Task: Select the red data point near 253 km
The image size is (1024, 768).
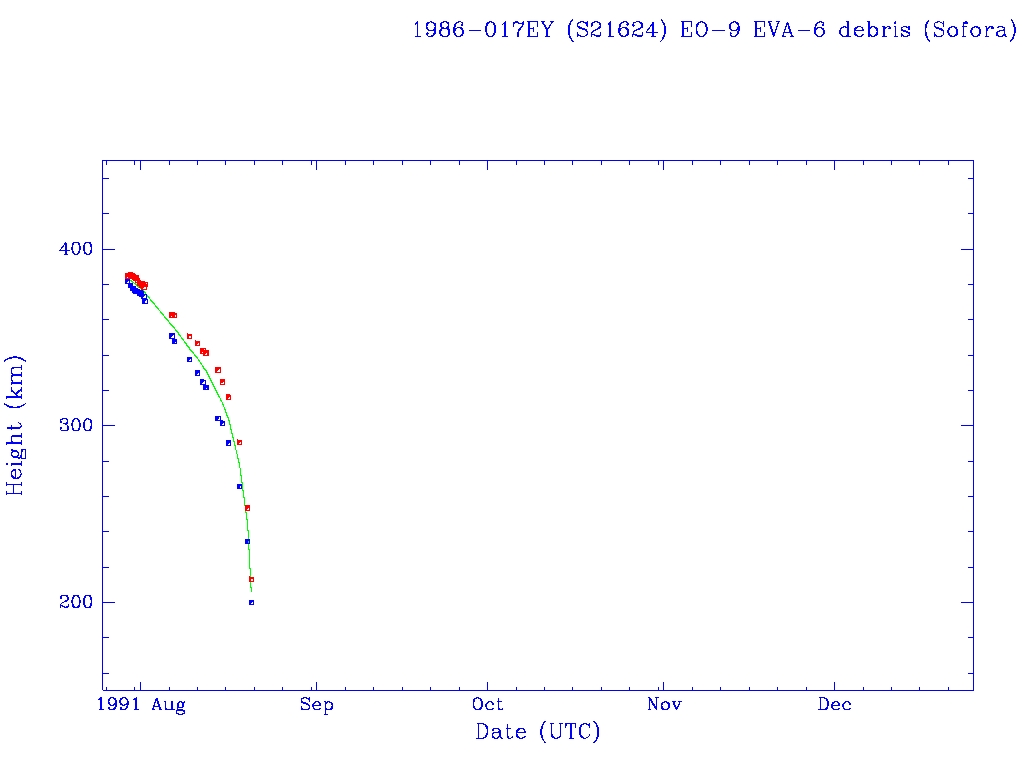Action: (247, 508)
